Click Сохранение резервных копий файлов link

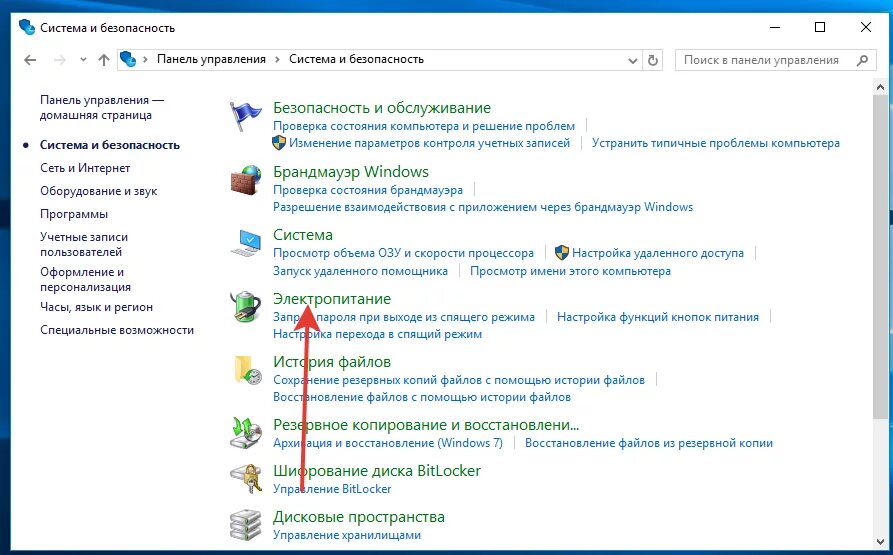459,380
